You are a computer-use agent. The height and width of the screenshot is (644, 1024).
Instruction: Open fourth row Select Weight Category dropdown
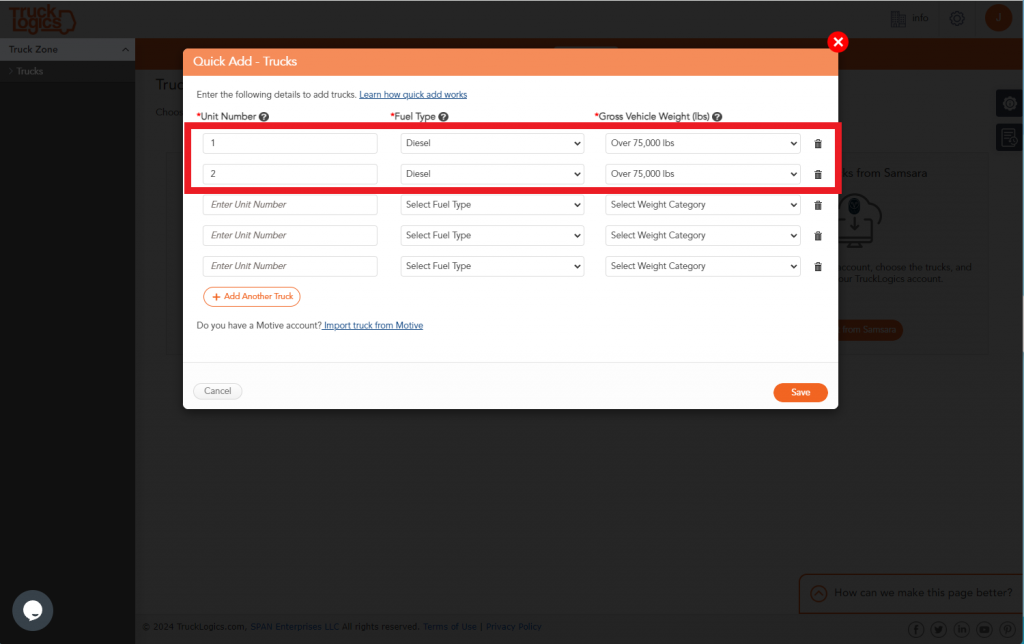tap(703, 236)
